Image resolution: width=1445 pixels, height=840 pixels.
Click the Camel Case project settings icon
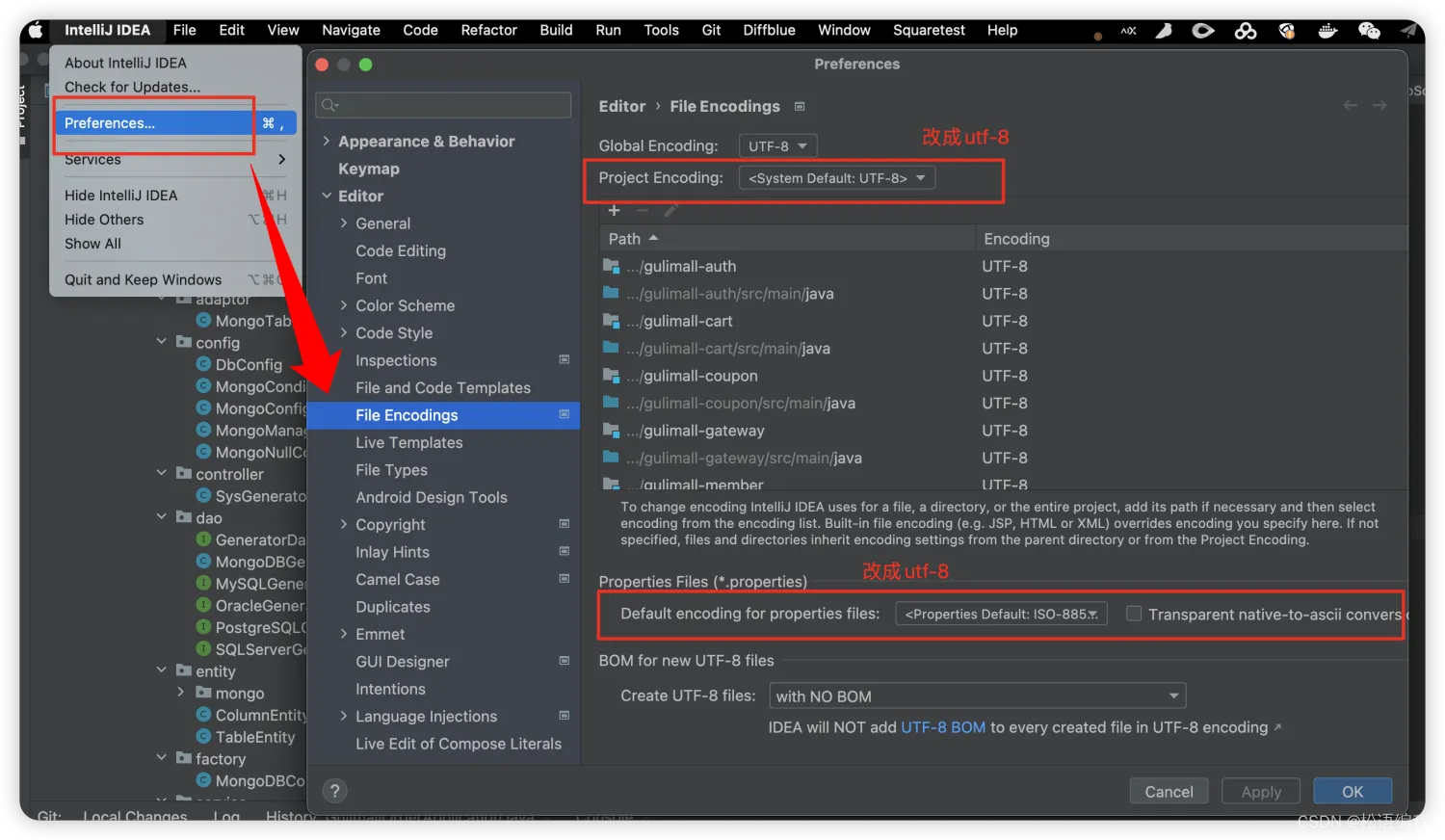pyautogui.click(x=565, y=579)
